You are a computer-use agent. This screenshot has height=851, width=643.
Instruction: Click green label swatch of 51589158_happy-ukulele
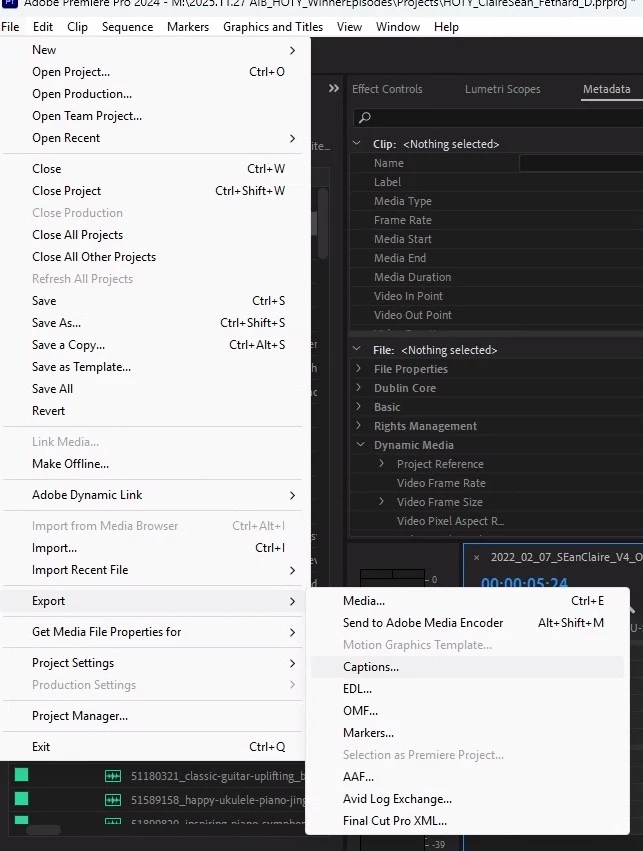tap(21, 798)
